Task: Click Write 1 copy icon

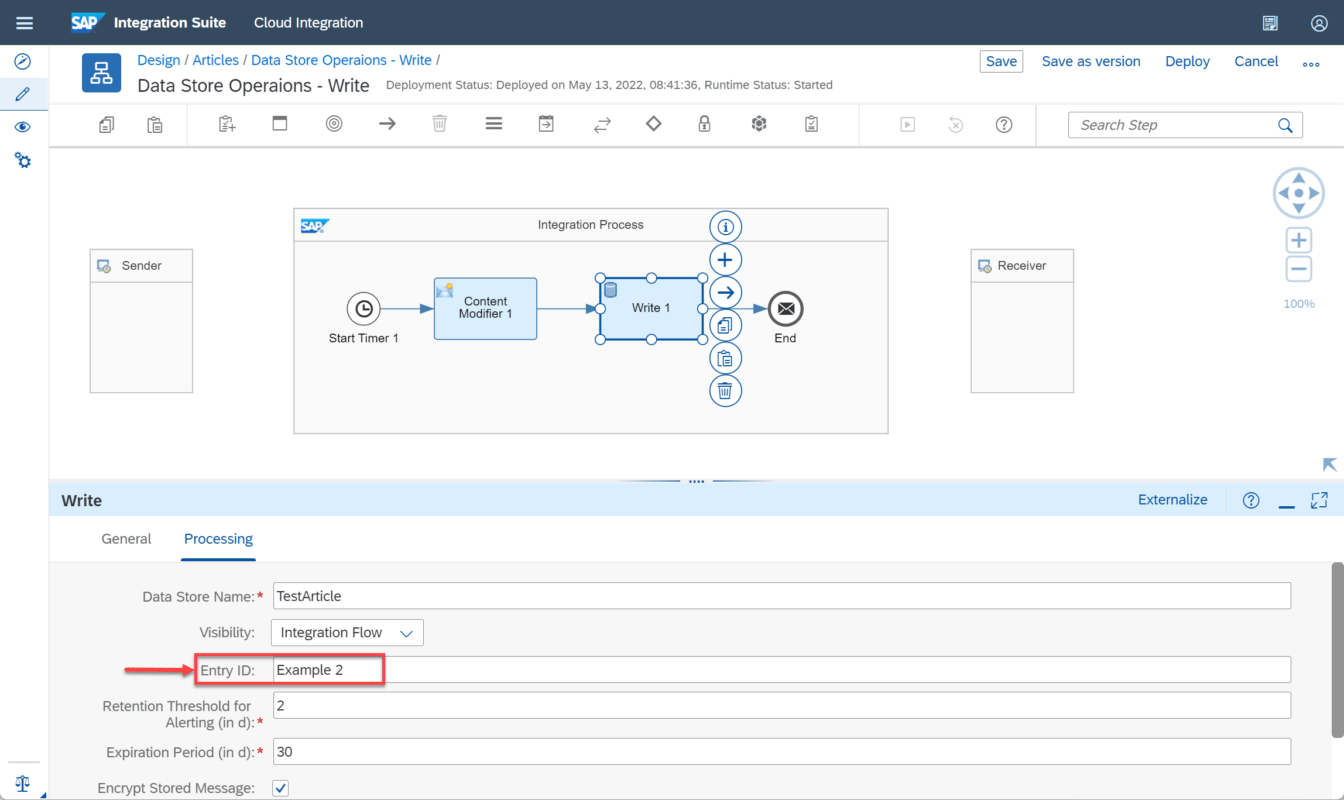Action: coord(725,325)
